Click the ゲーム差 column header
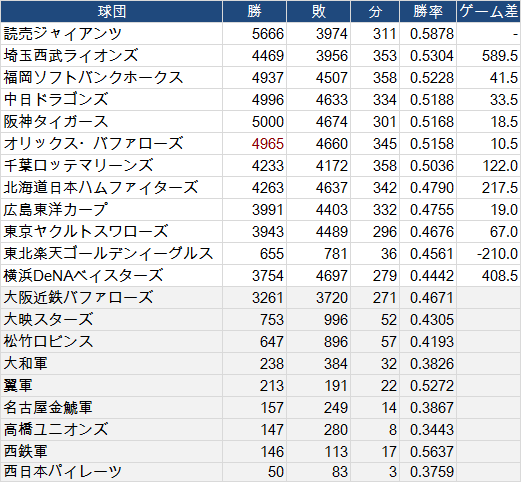This screenshot has width=521, height=482. pos(489,12)
